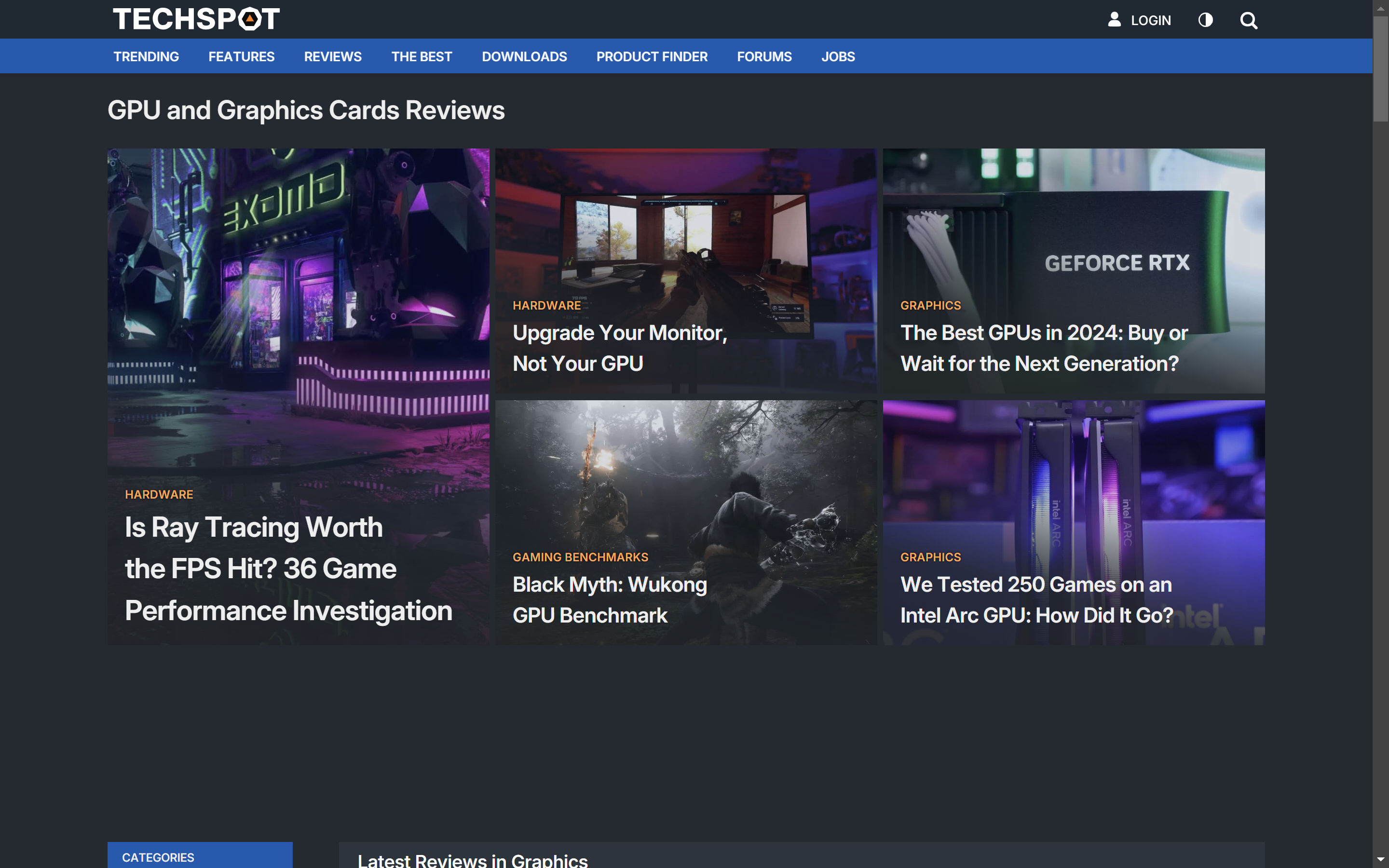
Task: Click the CATEGORIES sidebar header
Action: [x=200, y=855]
